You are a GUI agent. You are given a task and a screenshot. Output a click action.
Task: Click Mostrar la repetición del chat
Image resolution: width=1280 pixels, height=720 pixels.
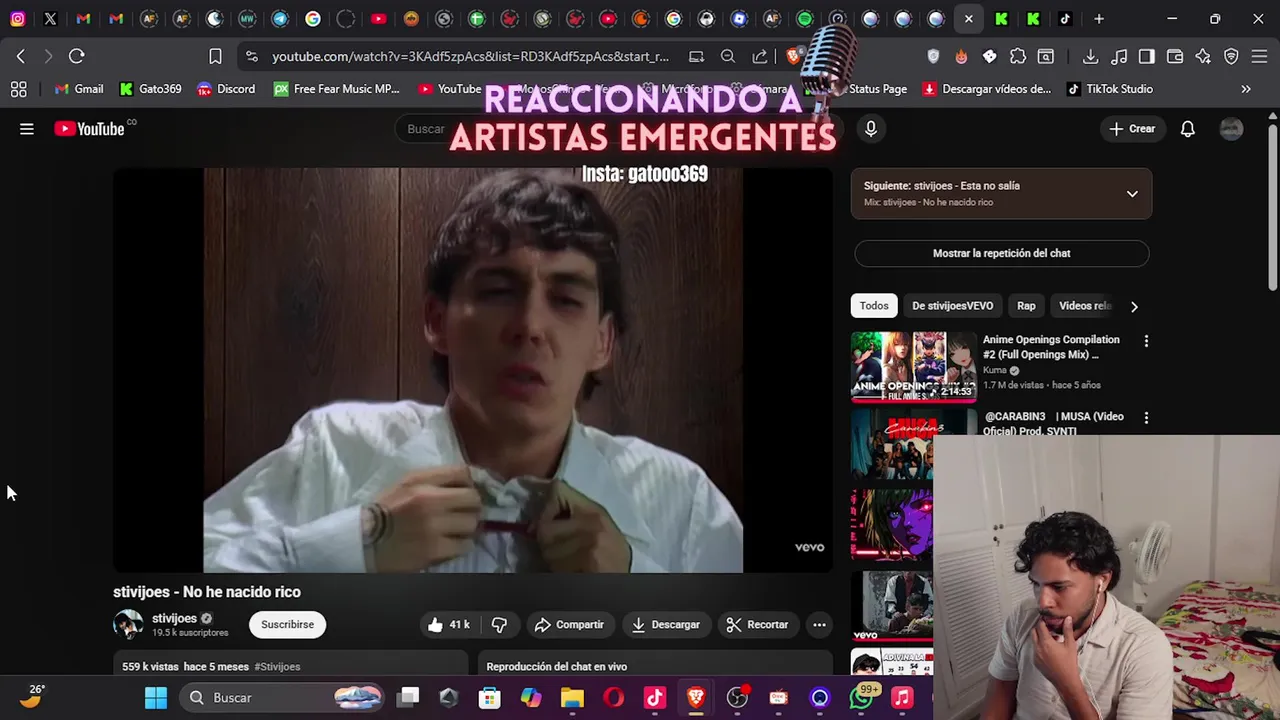1001,253
